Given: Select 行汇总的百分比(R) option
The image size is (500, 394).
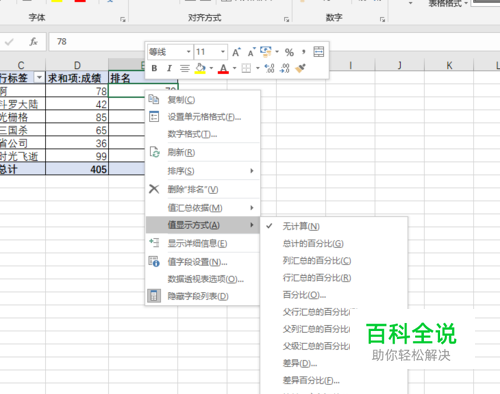Looking at the screenshot, I should (x=334, y=278).
